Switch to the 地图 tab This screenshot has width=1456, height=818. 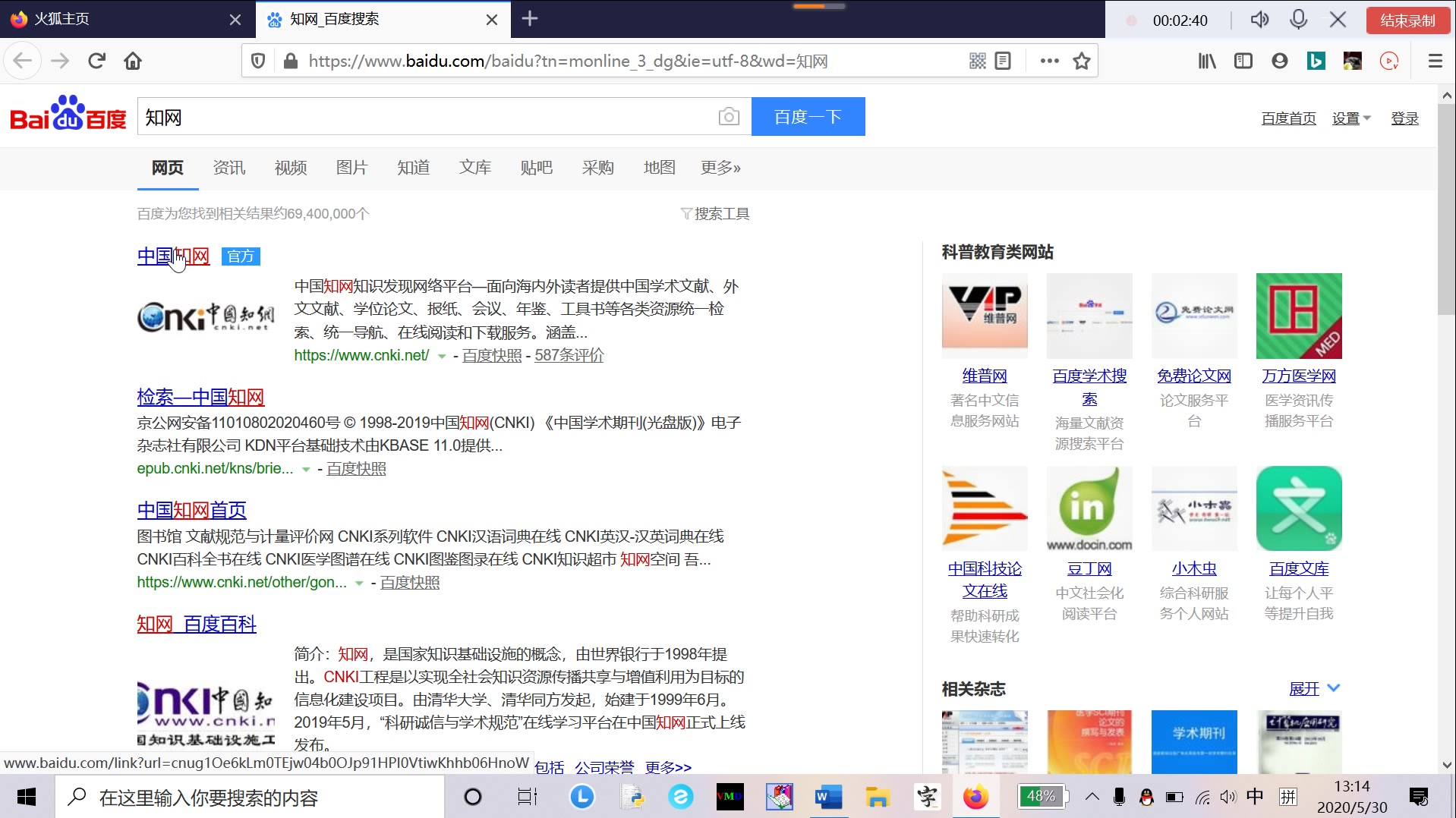pyautogui.click(x=660, y=168)
